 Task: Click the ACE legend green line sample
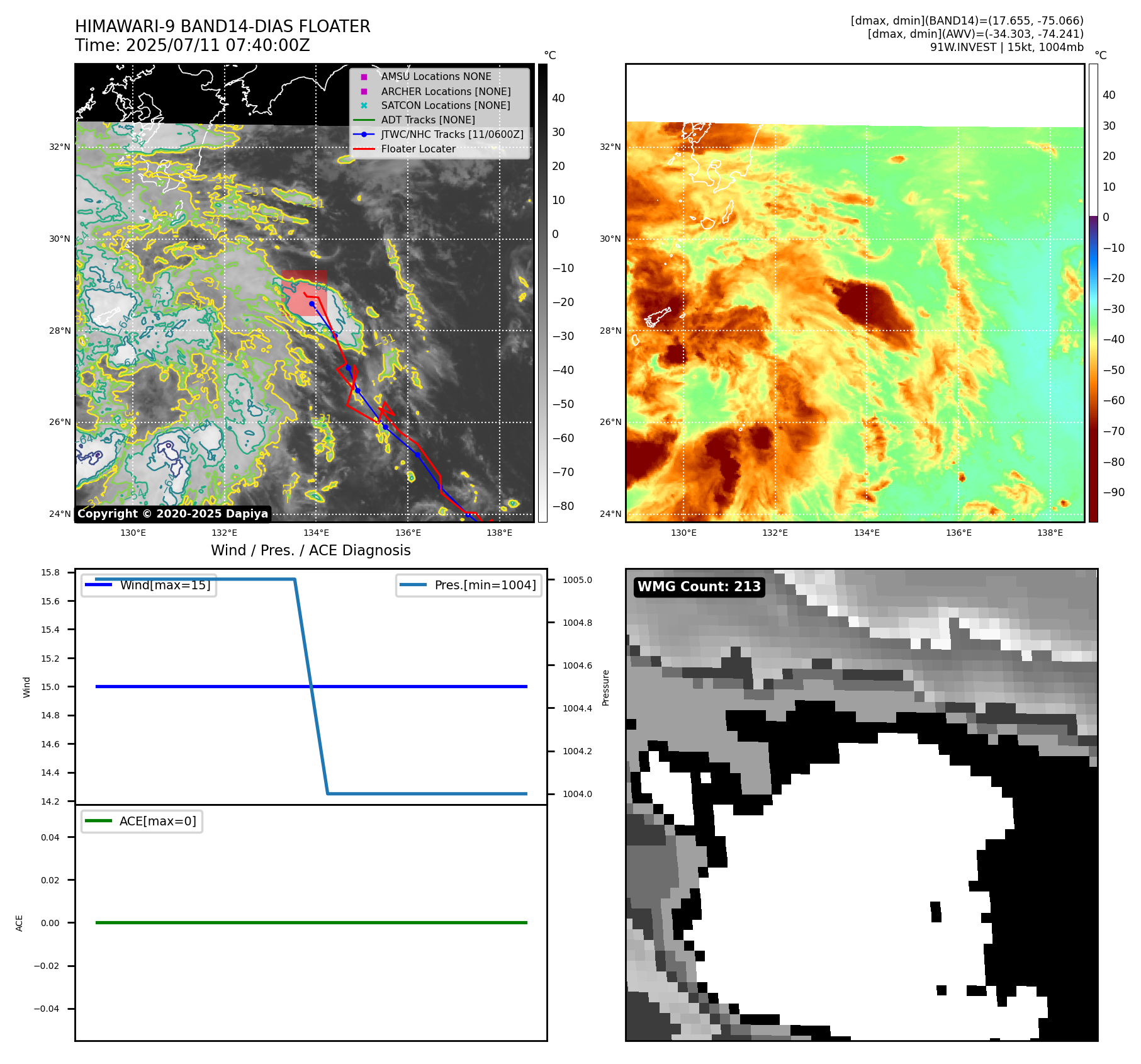[x=98, y=821]
